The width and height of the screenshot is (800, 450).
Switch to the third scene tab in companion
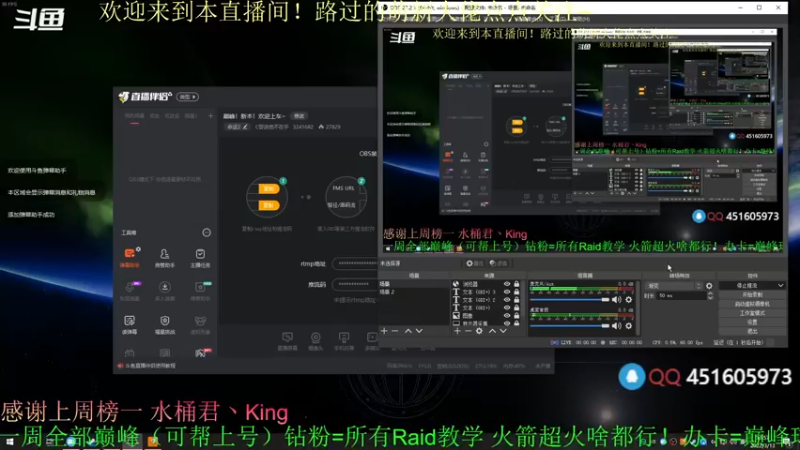click(x=171, y=116)
